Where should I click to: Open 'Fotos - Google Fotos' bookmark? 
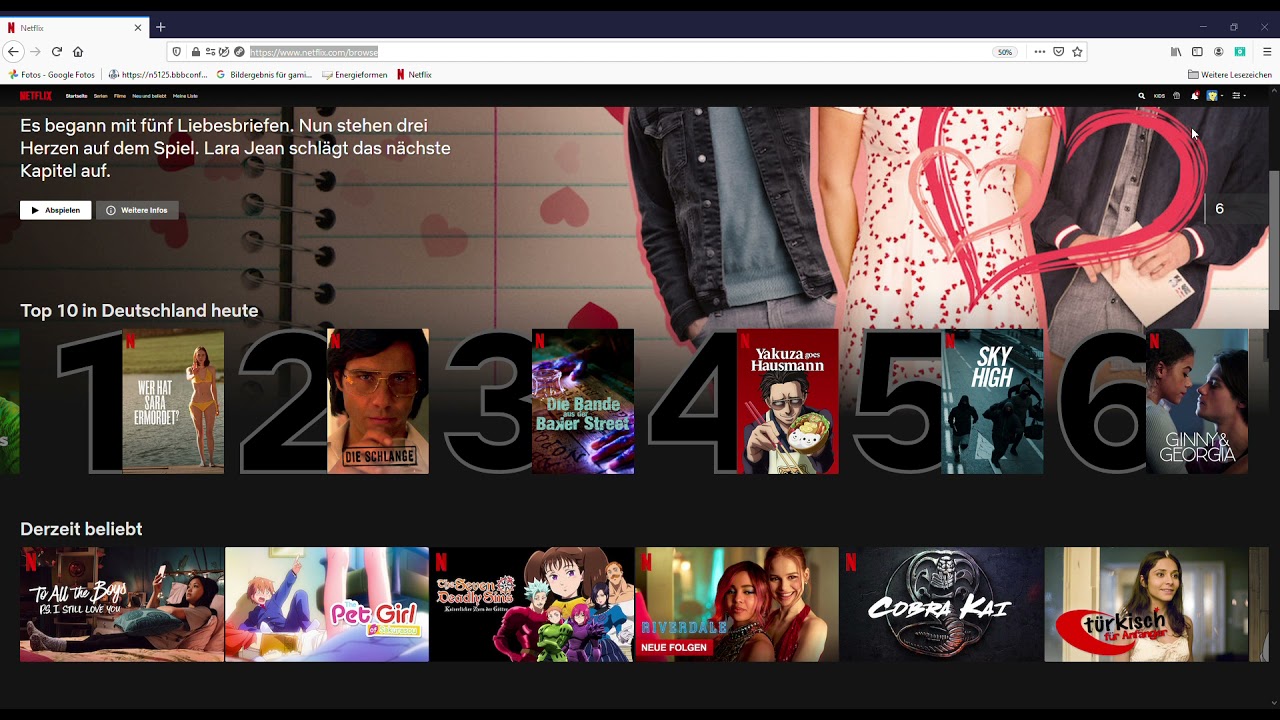point(52,75)
